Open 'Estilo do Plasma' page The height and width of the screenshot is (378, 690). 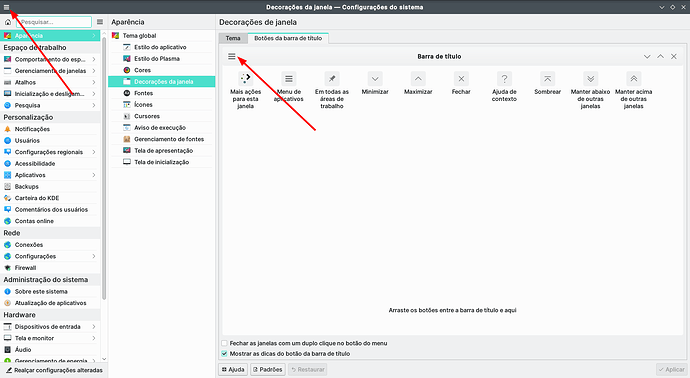point(161,59)
